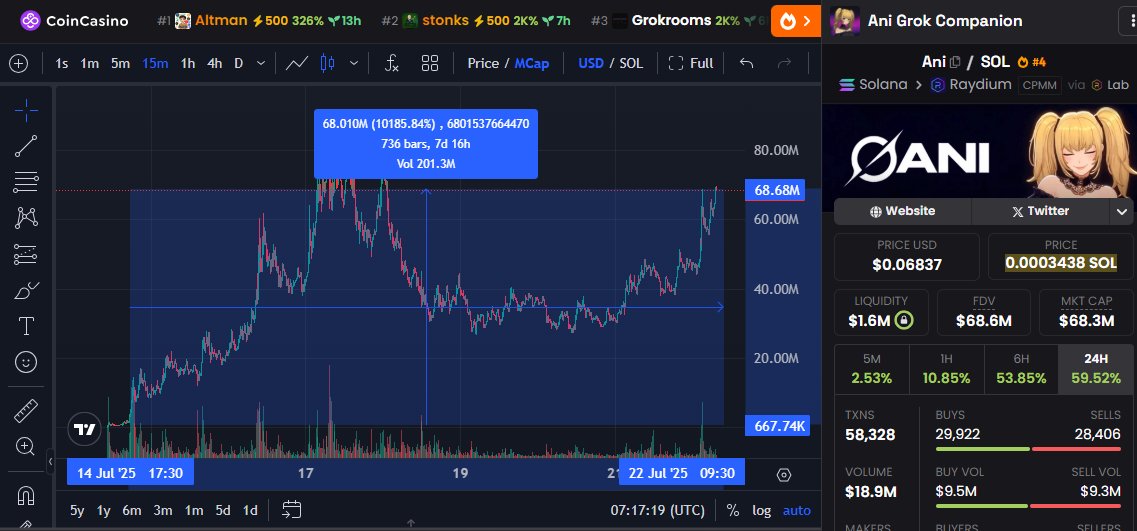Select the trend line drawing tool
The image size is (1137, 531).
click(x=26, y=146)
